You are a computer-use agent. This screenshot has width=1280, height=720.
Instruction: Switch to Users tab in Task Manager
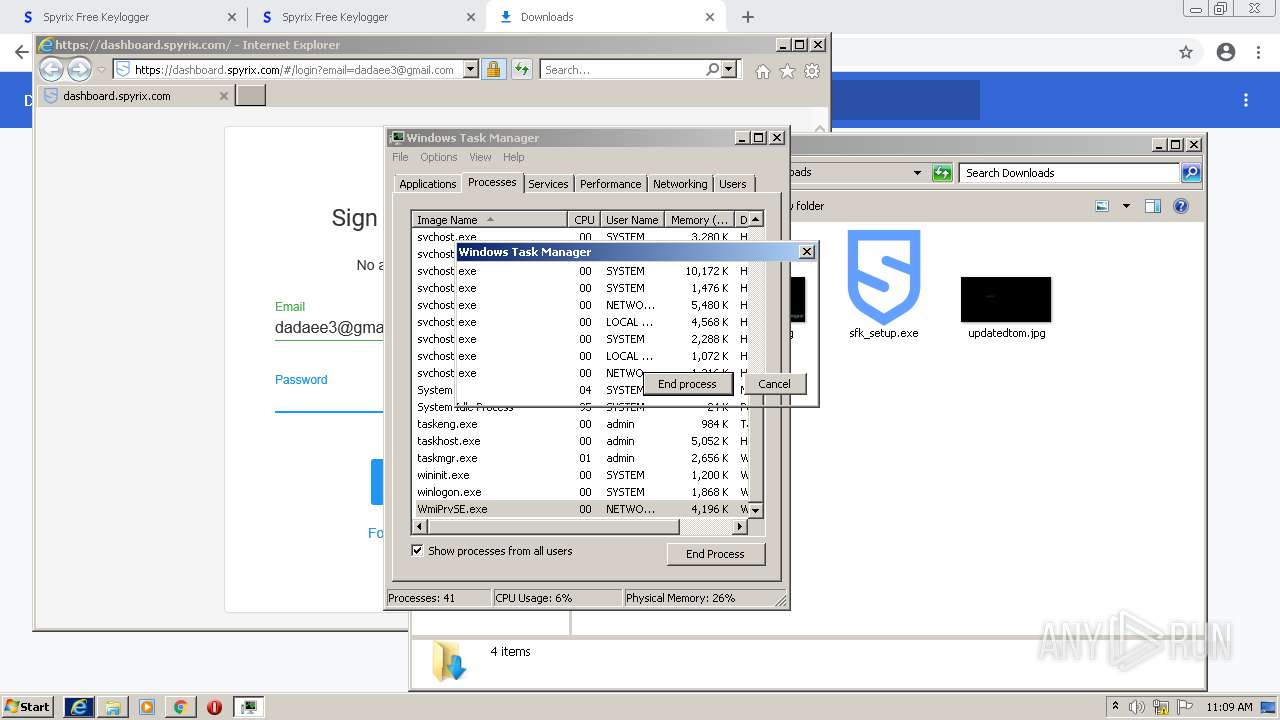tap(733, 184)
